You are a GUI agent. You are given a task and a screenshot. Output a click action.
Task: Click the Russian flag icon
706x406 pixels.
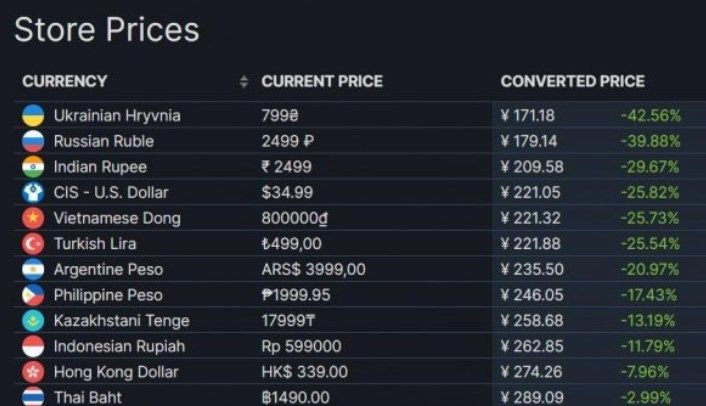[33, 142]
